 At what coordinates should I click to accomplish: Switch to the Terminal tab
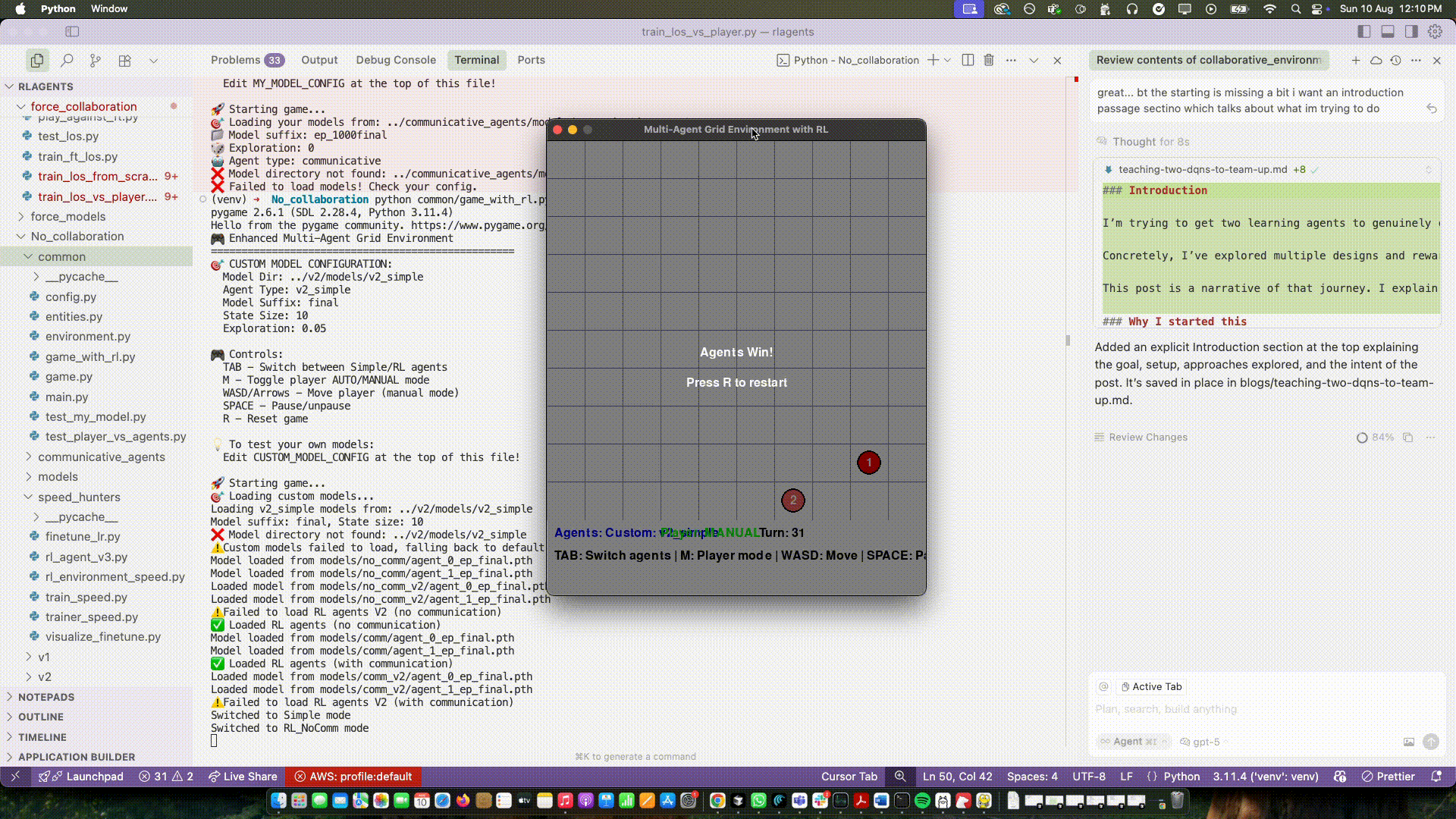[476, 60]
